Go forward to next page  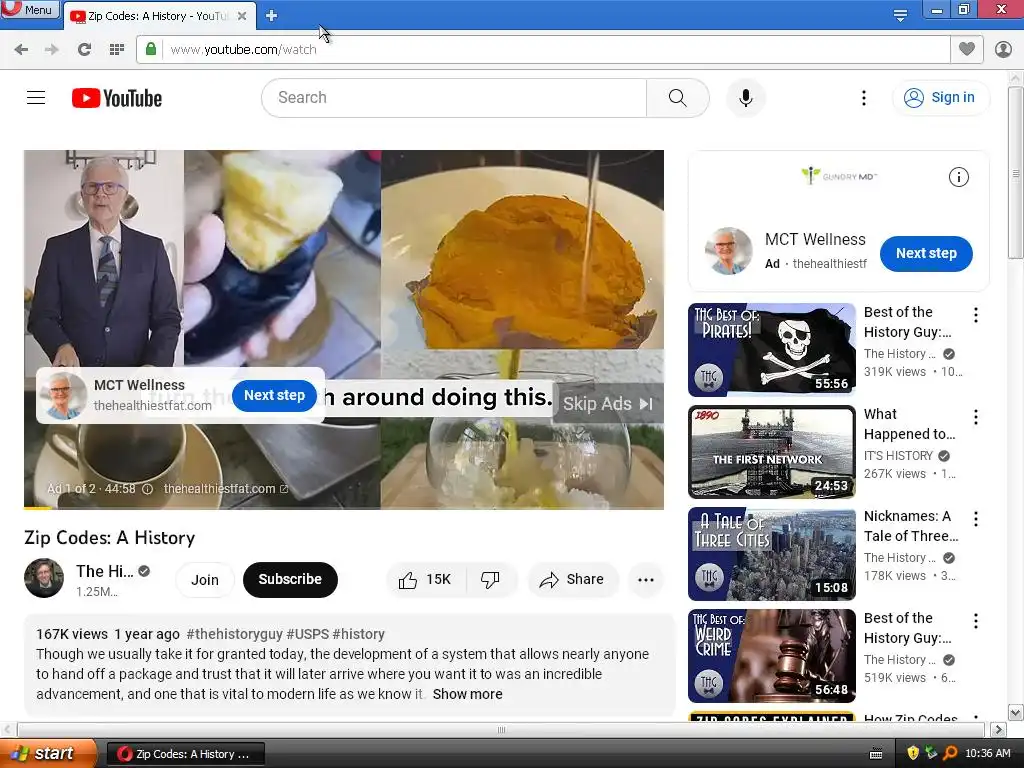[x=52, y=50]
